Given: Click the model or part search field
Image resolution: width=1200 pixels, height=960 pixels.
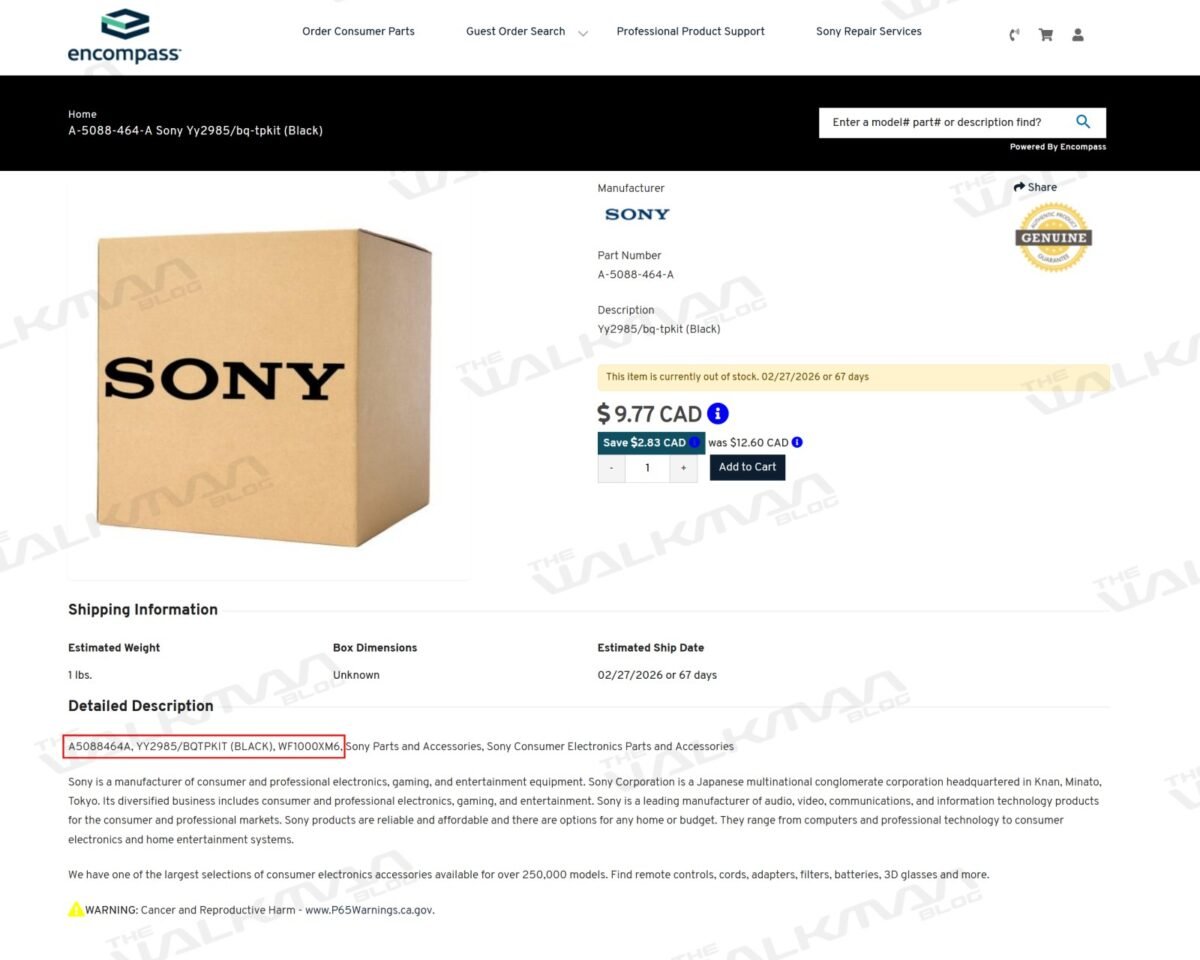Looking at the screenshot, I should click(x=945, y=122).
